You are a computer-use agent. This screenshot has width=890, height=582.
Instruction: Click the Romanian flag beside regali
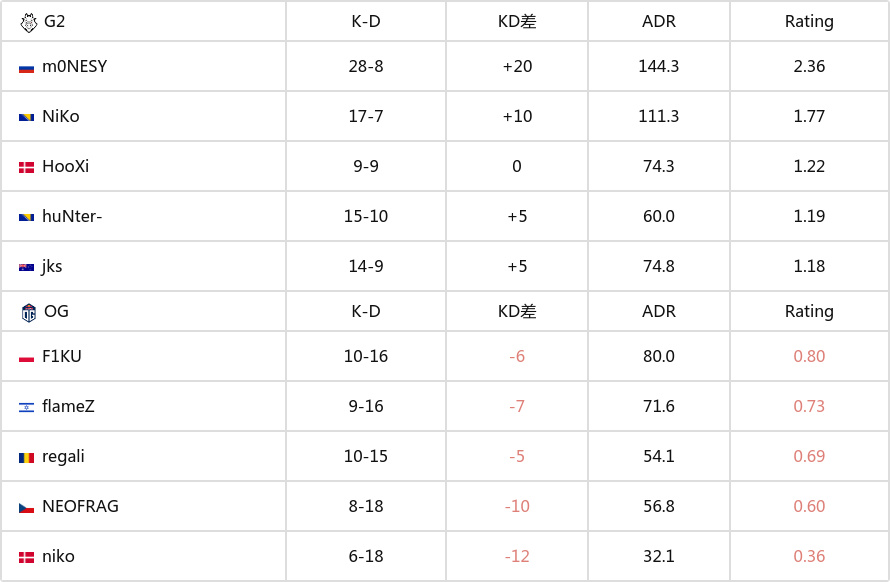pyautogui.click(x=27, y=458)
